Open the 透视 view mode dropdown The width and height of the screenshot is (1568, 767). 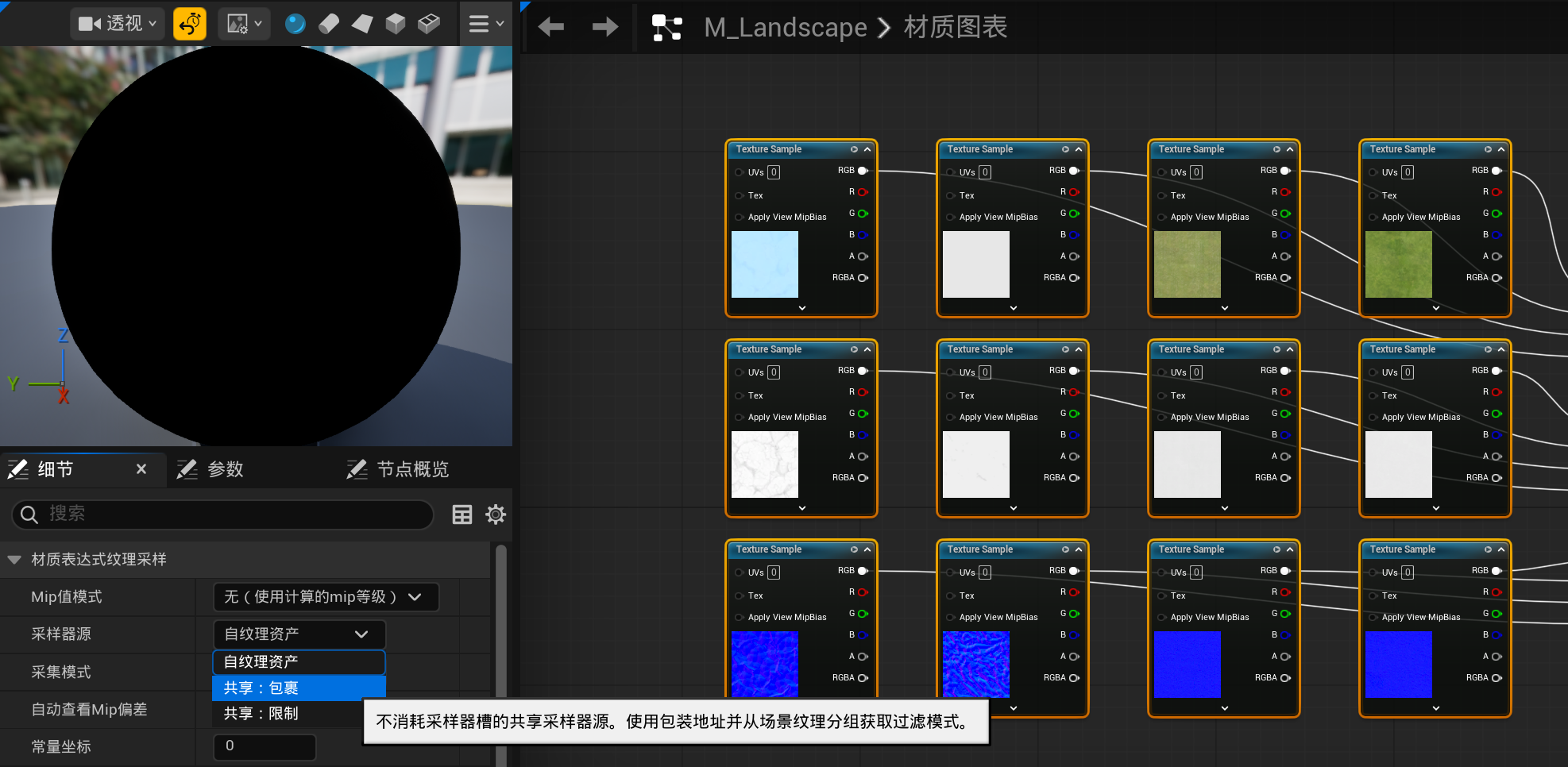[x=118, y=24]
